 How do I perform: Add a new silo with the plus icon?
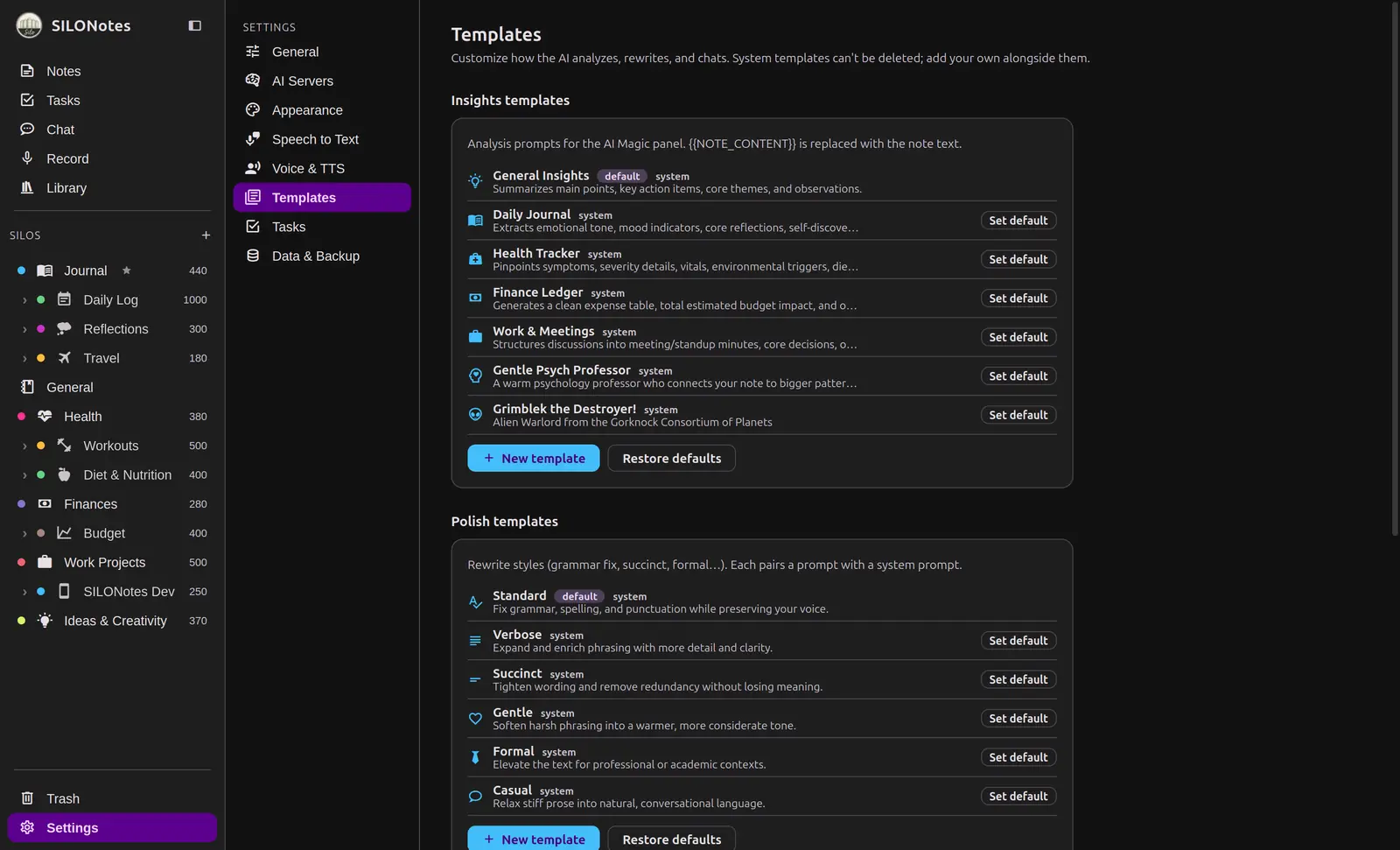click(x=206, y=235)
